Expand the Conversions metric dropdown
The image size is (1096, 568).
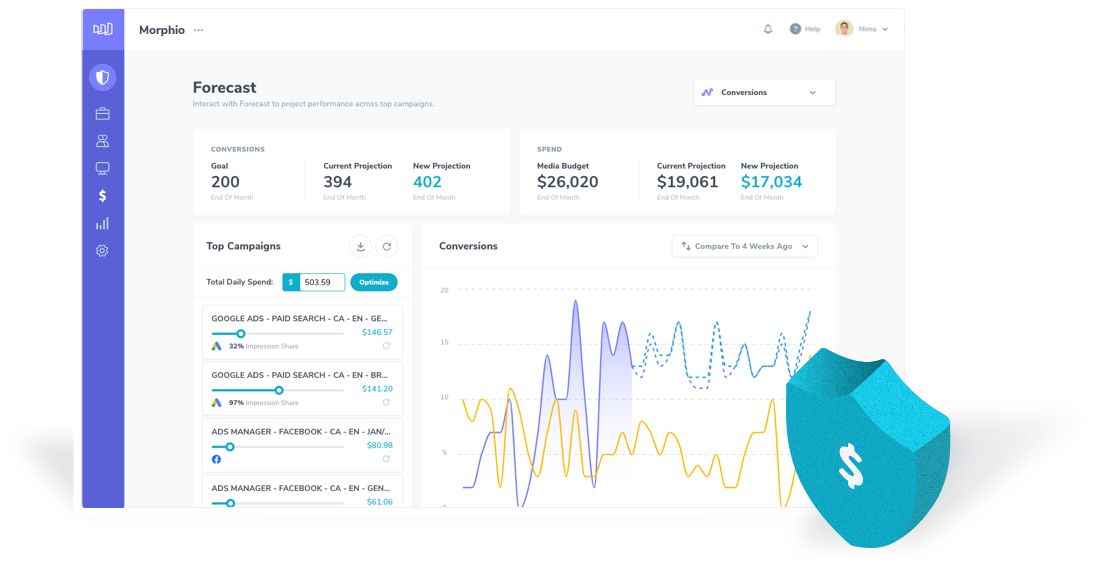tap(765, 92)
